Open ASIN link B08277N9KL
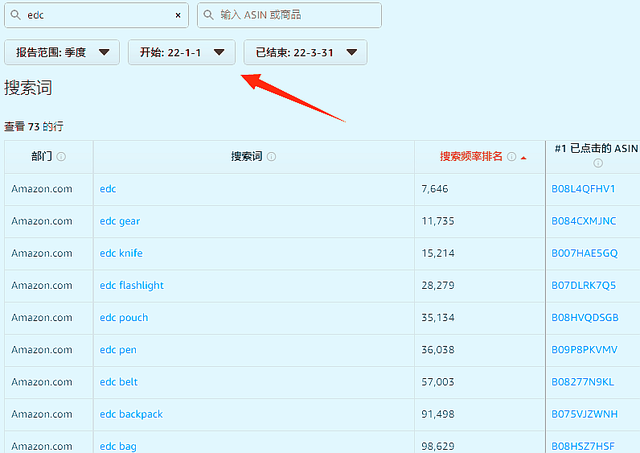 click(582, 382)
